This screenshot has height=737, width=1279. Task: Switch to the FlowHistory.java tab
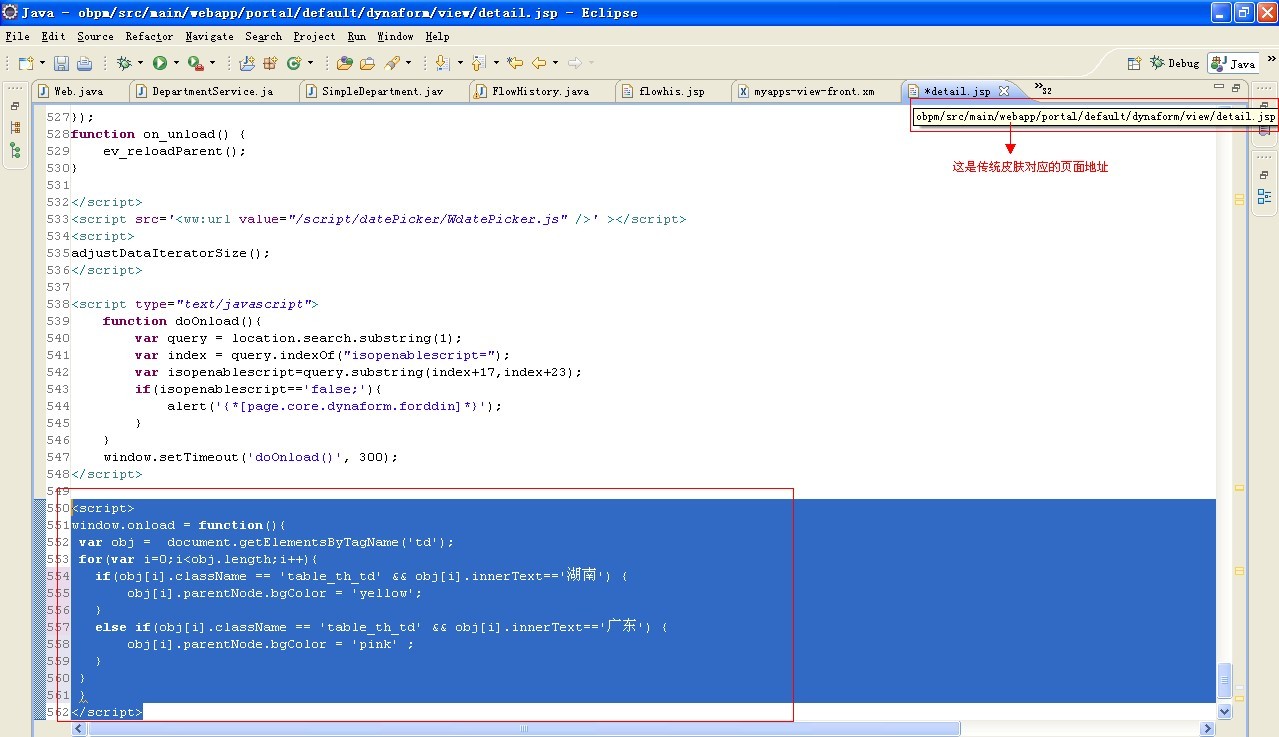click(540, 91)
